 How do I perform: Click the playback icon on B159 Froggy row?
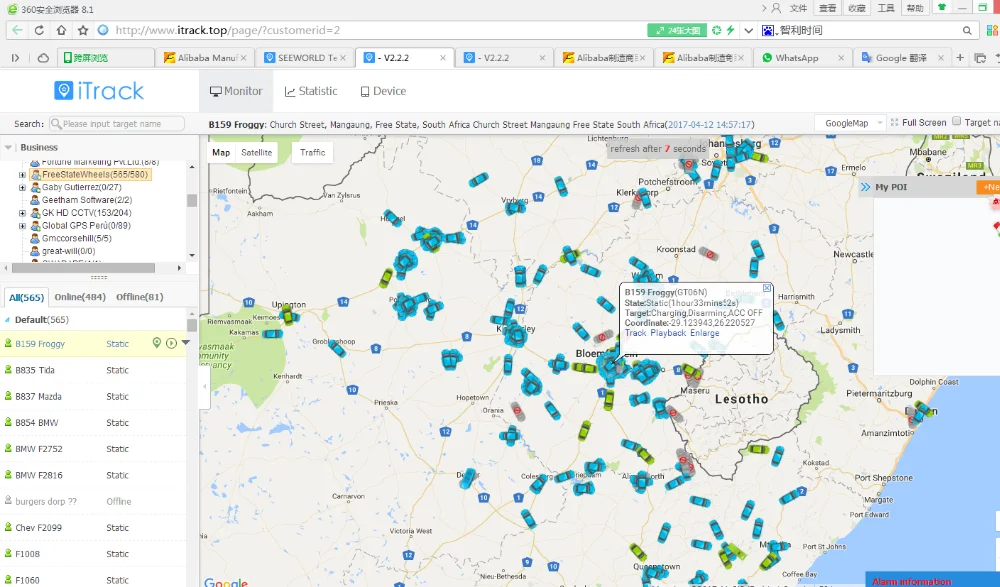point(171,343)
